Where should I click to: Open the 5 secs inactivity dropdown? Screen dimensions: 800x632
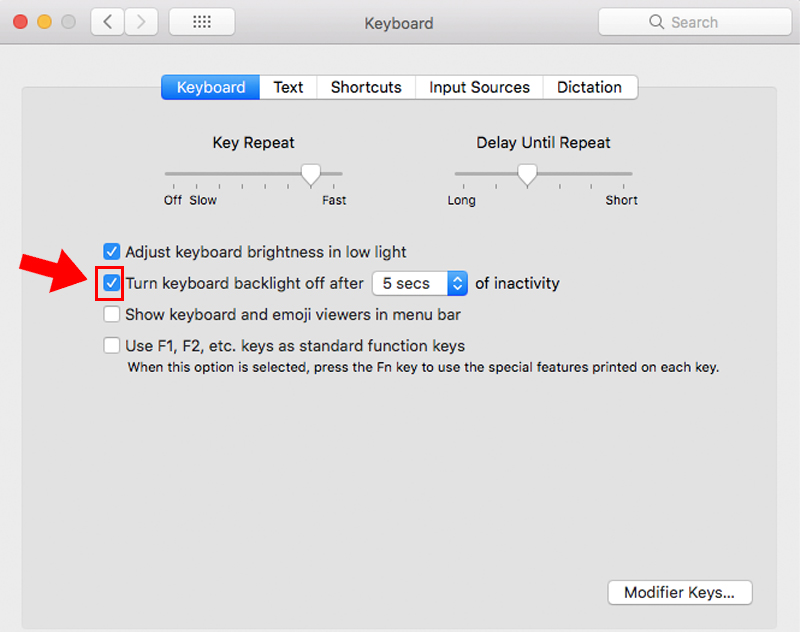pyautogui.click(x=419, y=283)
